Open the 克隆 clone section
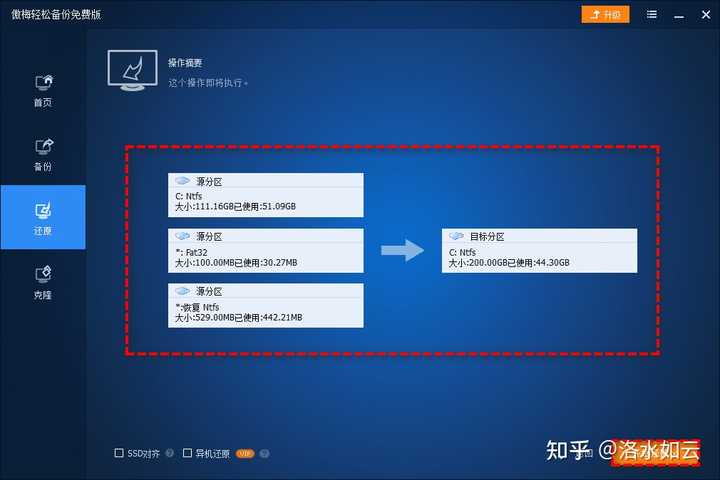This screenshot has width=720, height=480. point(43,280)
